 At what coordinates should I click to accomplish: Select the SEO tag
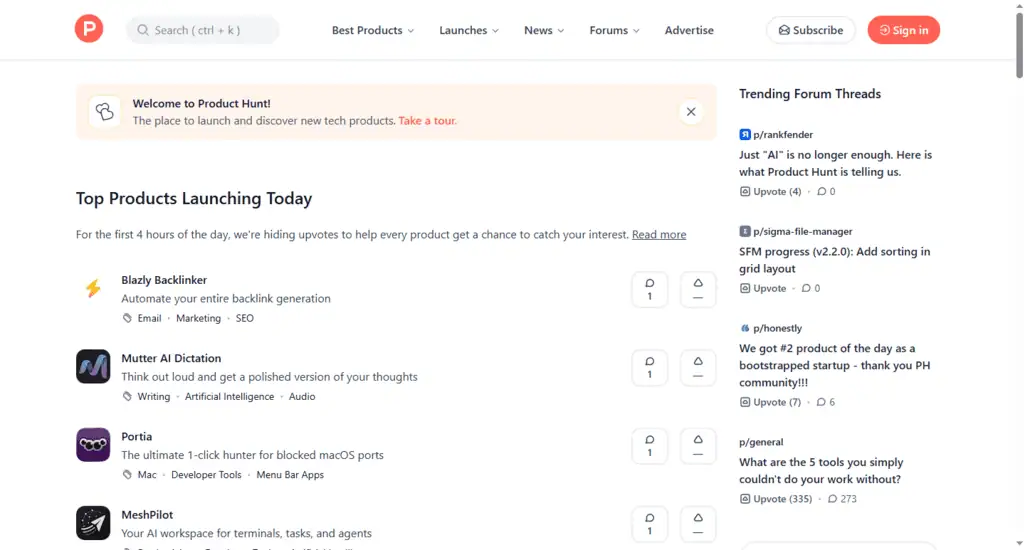(x=245, y=318)
